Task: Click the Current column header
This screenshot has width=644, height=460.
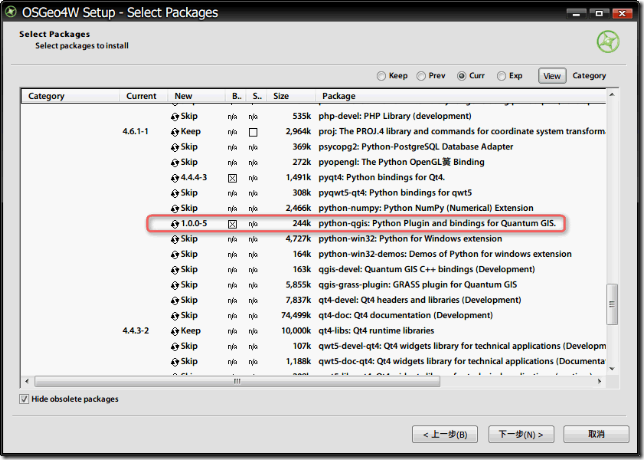Action: pos(143,96)
